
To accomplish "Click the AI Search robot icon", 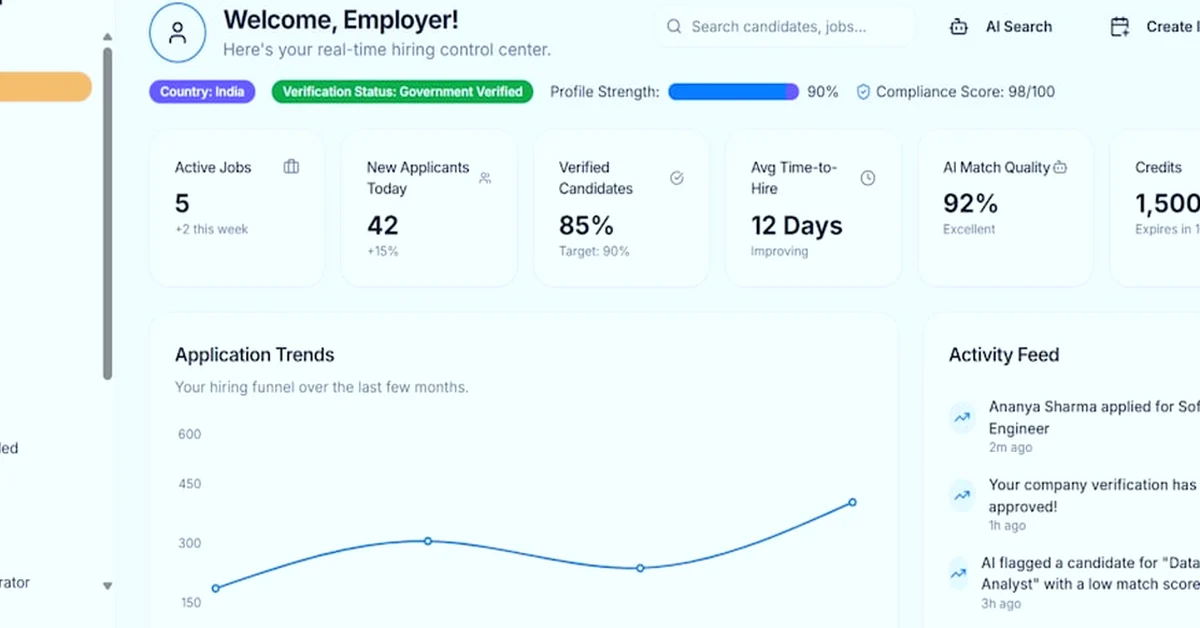I will tap(959, 27).
